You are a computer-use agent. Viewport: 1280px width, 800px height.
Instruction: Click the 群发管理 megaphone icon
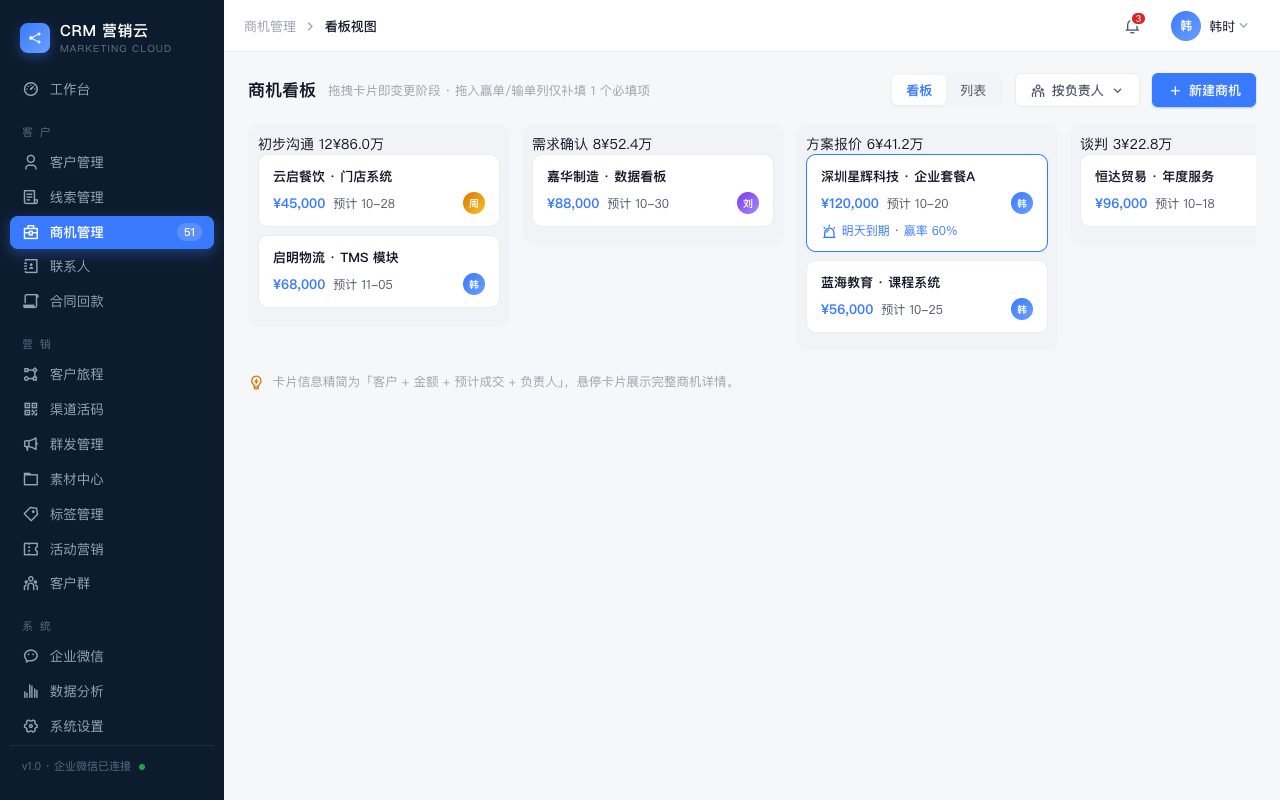point(31,444)
